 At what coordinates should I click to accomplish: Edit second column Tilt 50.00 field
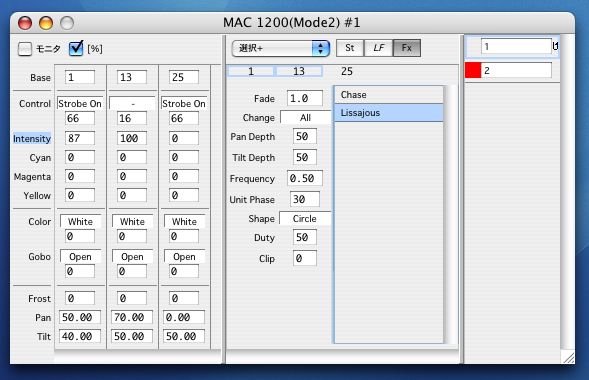(x=132, y=336)
